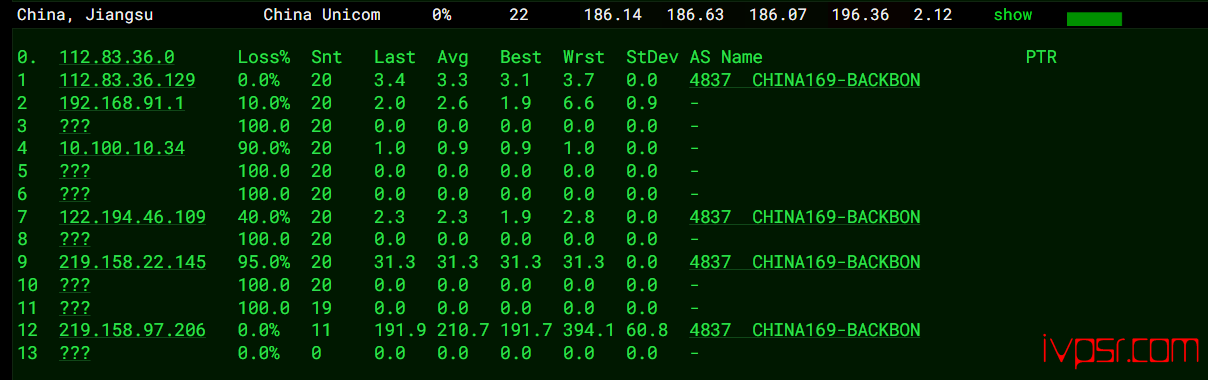Open IP link 112.83.36.129
Viewport: 1208px width, 380px height.
[127, 80]
